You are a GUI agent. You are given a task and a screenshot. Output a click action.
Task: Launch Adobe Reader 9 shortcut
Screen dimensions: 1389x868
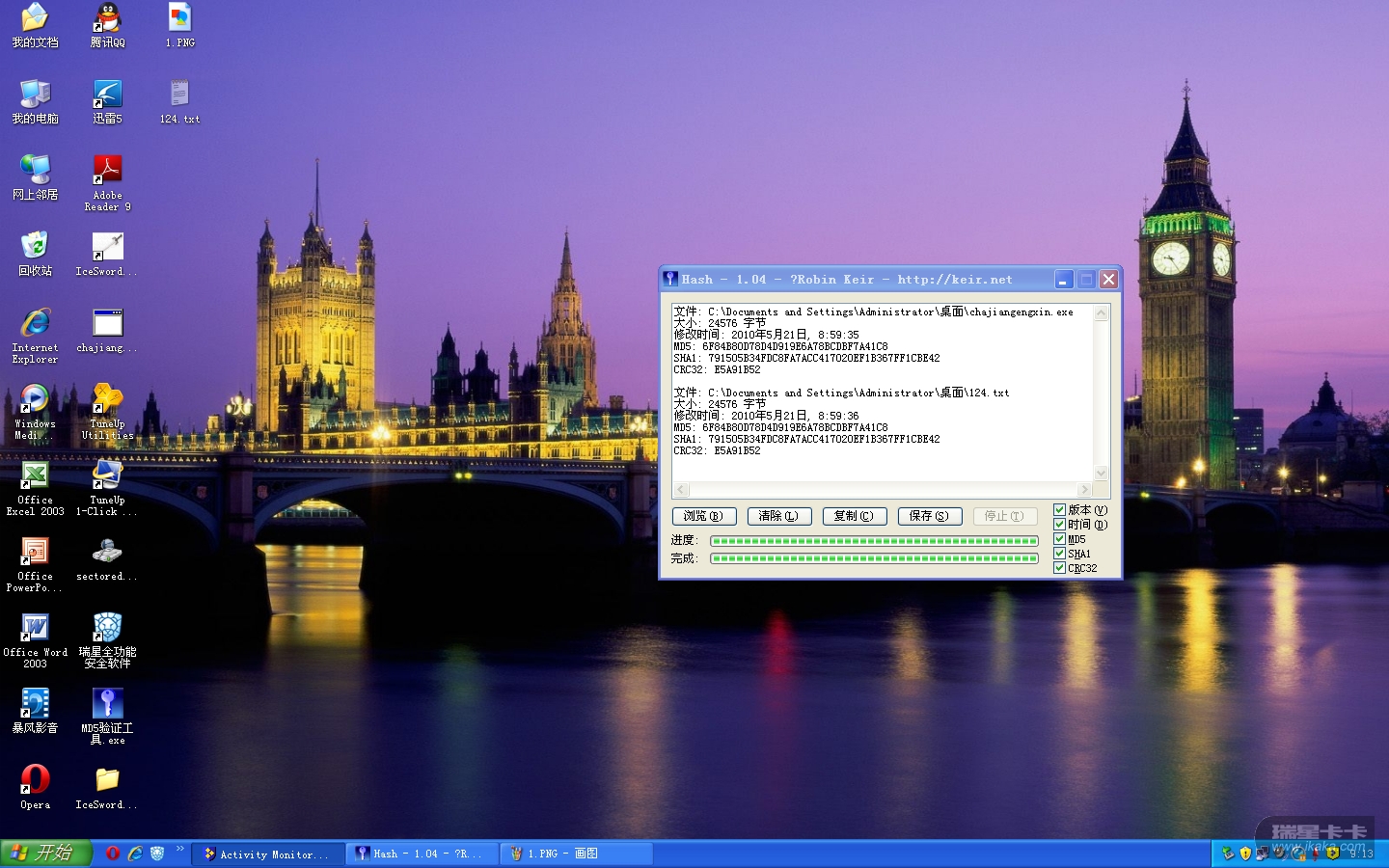coord(107,183)
